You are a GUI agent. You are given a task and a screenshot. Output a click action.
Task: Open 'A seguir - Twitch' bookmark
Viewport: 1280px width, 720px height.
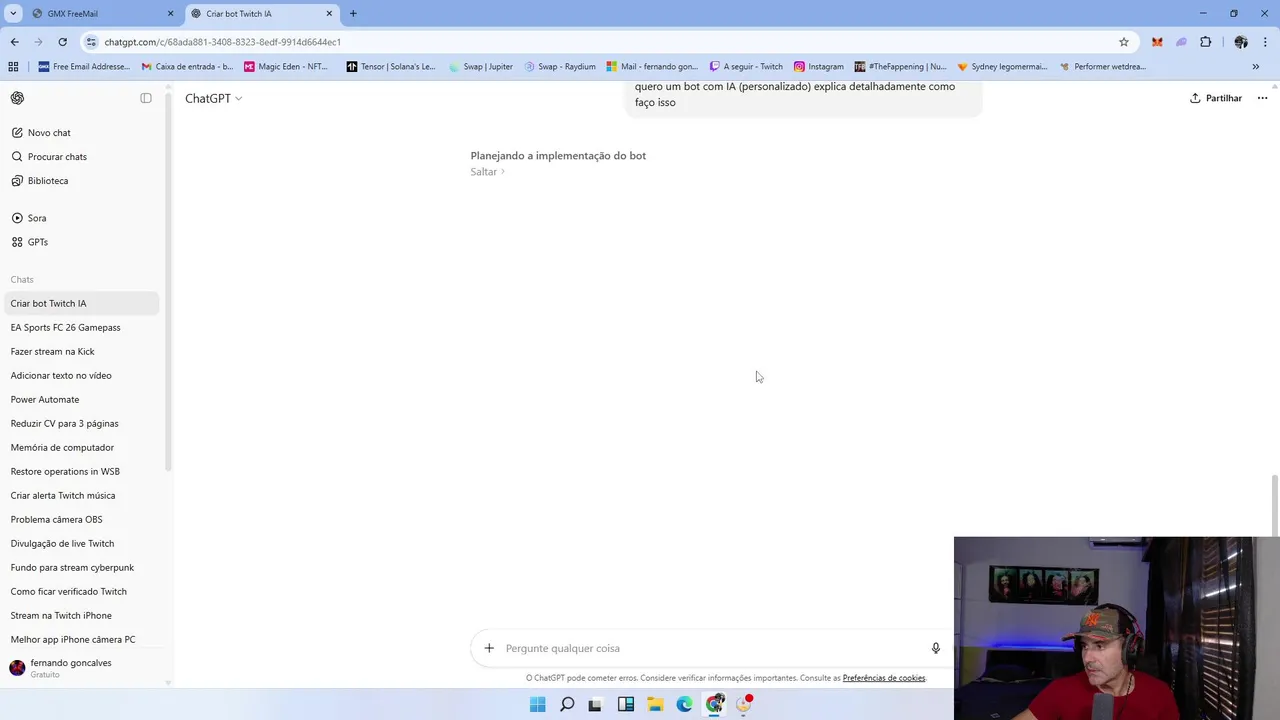pos(746,67)
